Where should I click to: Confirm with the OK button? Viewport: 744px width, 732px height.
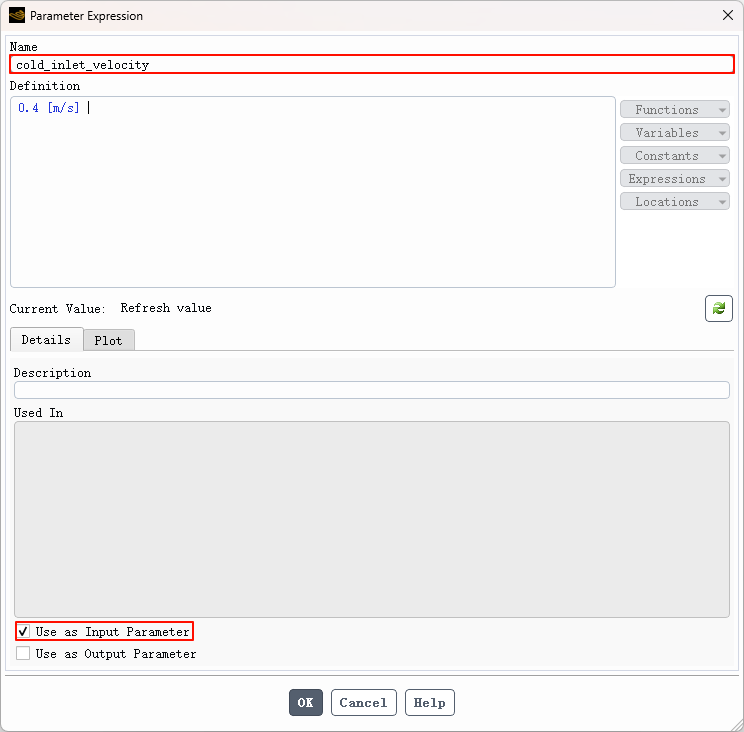pyautogui.click(x=306, y=702)
